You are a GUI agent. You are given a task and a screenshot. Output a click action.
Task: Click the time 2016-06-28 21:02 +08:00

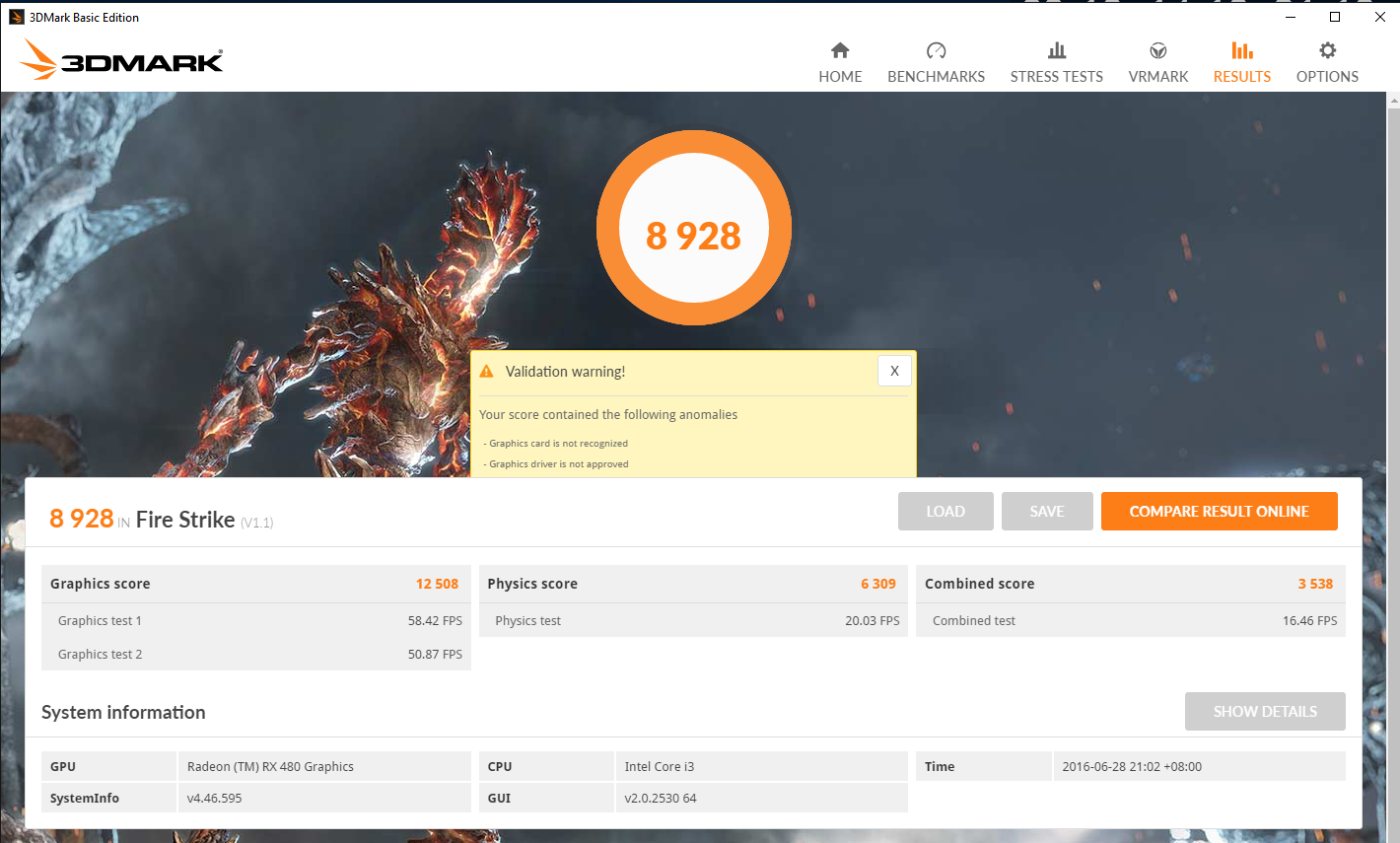tap(1132, 766)
